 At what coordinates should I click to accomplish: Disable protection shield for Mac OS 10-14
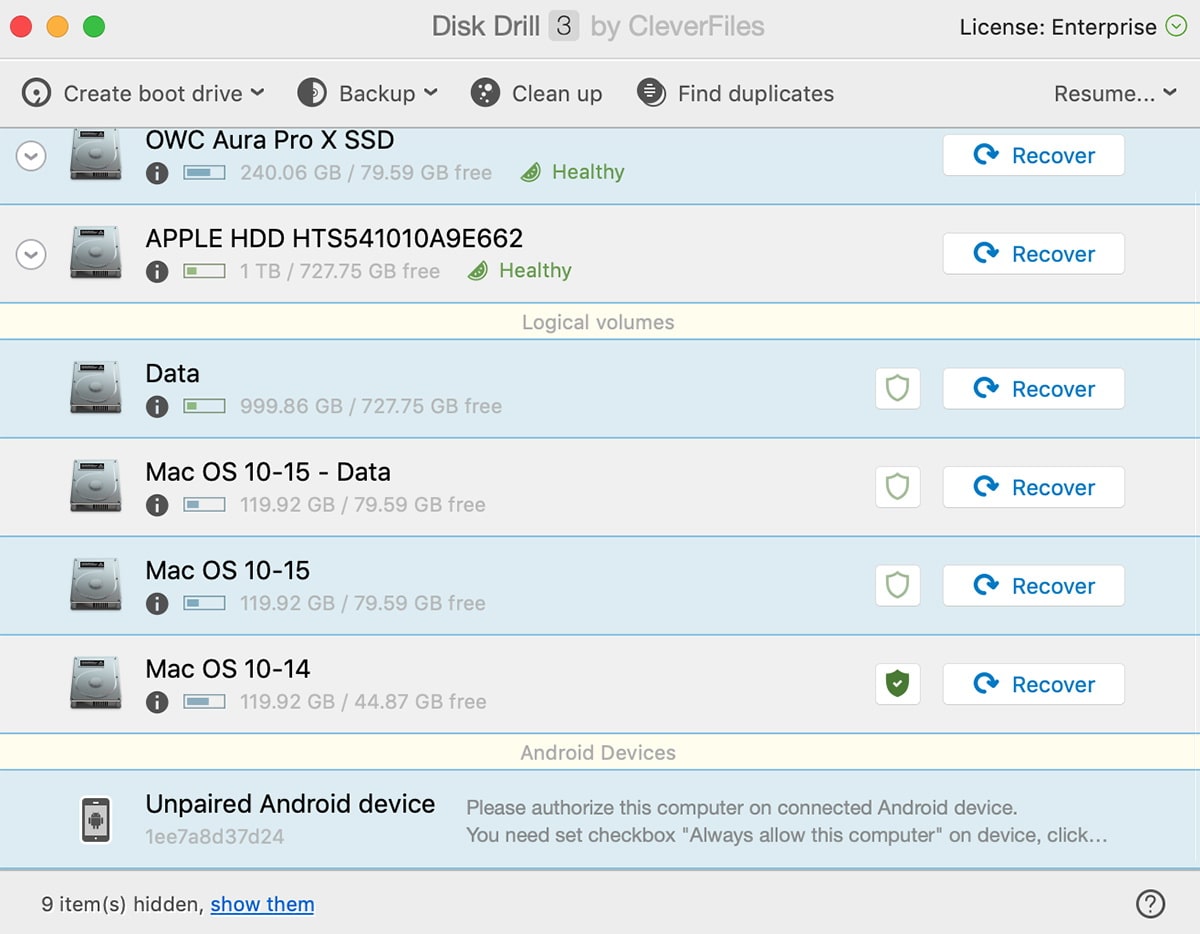[898, 684]
